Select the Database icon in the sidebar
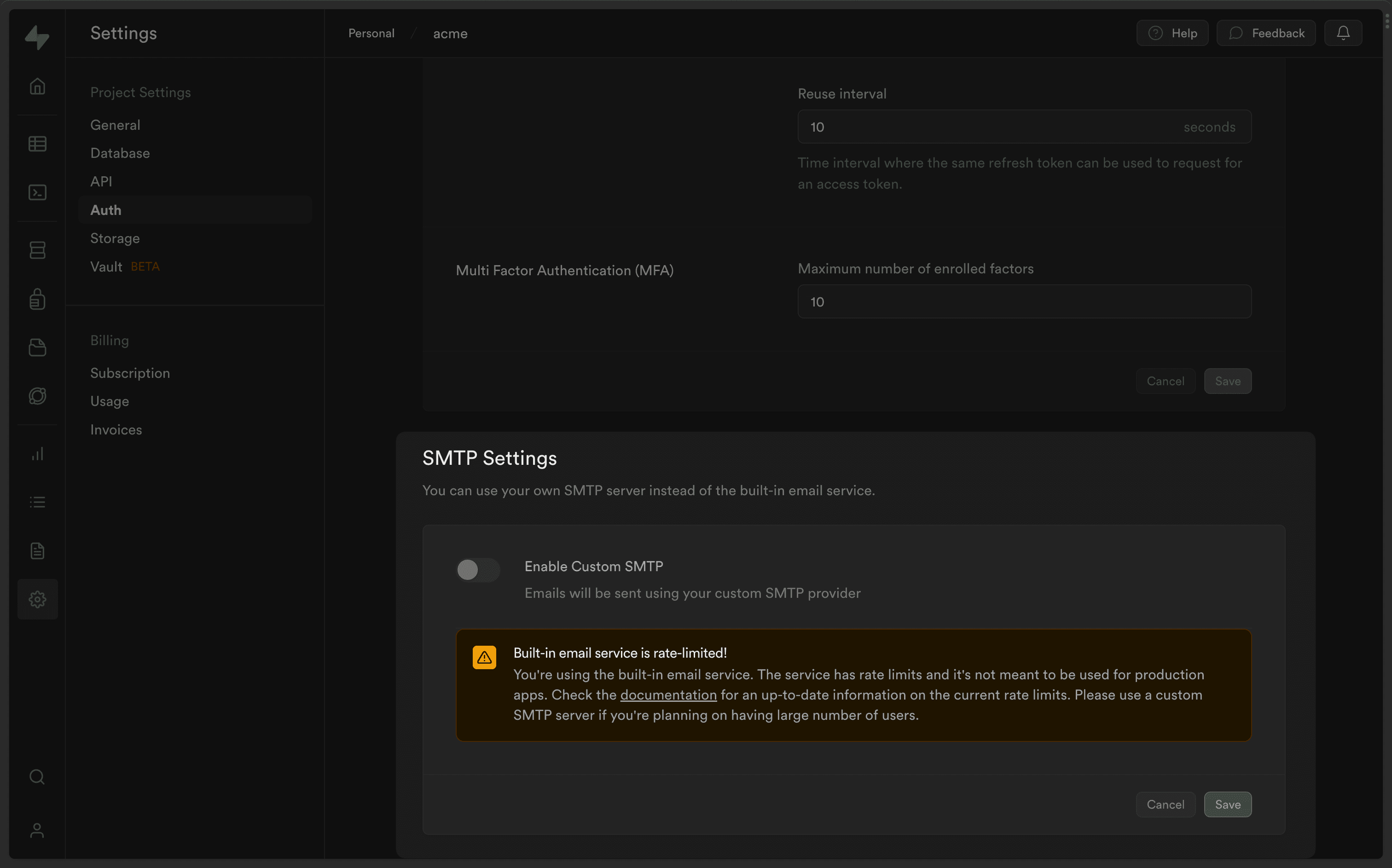The image size is (1392, 868). pyautogui.click(x=37, y=249)
